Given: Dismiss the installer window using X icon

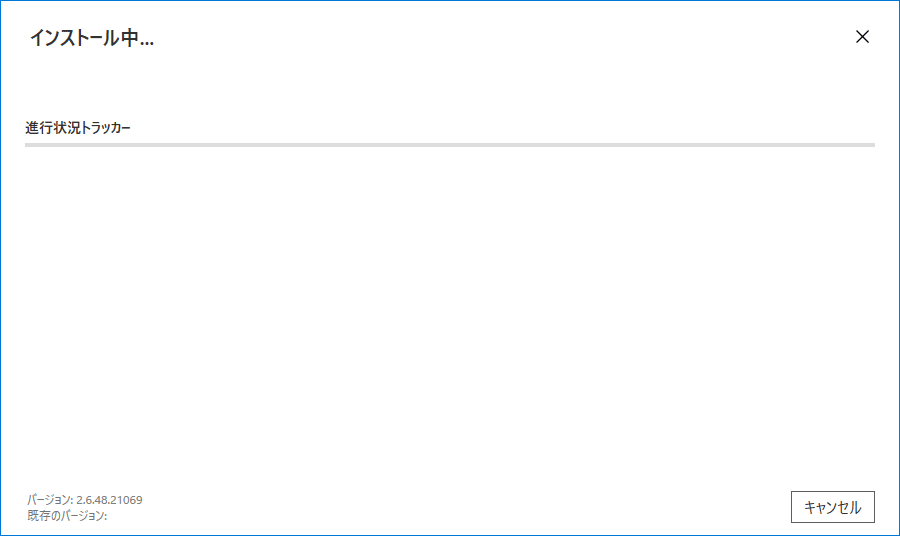Looking at the screenshot, I should click(x=862, y=37).
